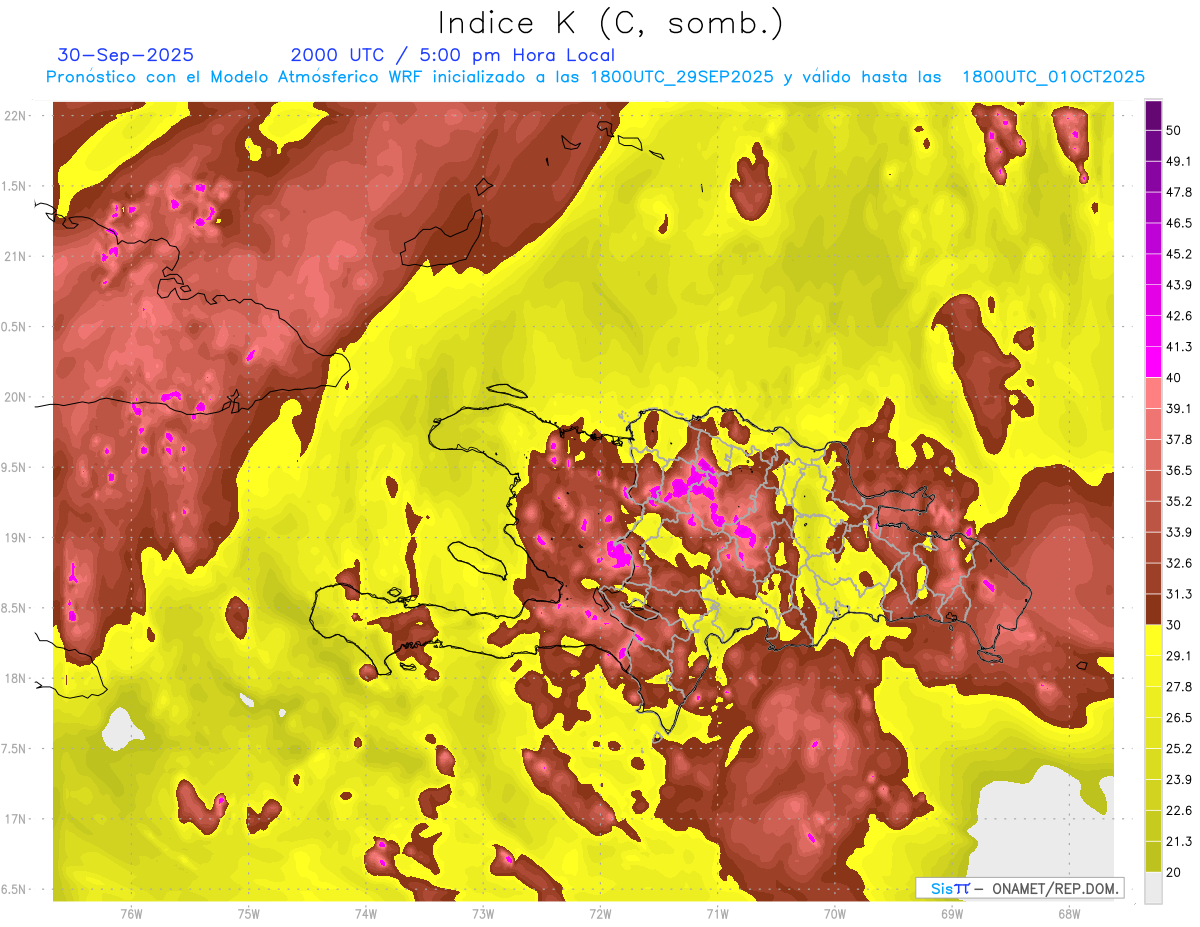
Task: Click the "29.1" colorbar value
Action: (x=1180, y=656)
